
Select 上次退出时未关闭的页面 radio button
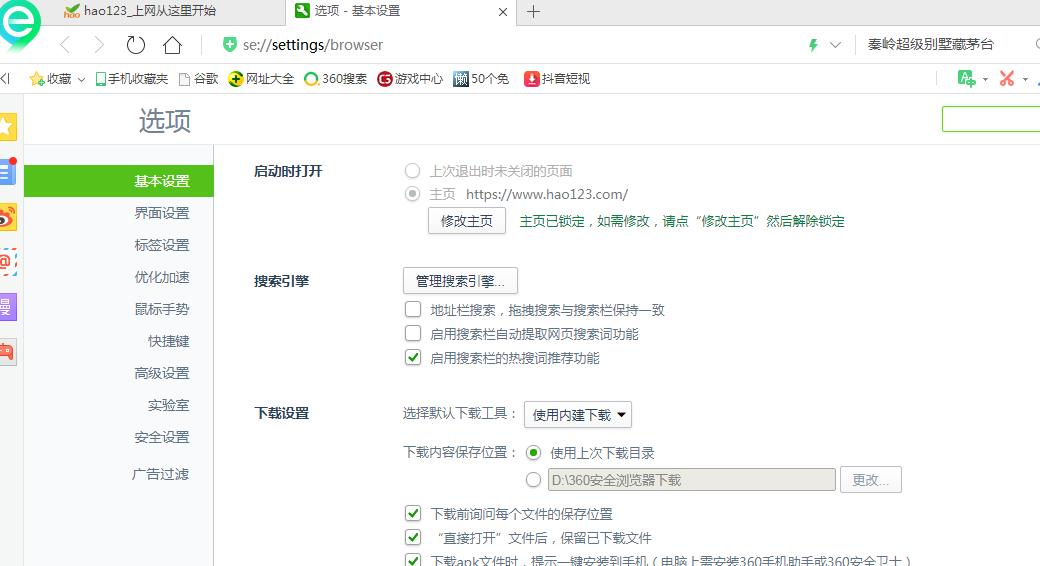413,171
